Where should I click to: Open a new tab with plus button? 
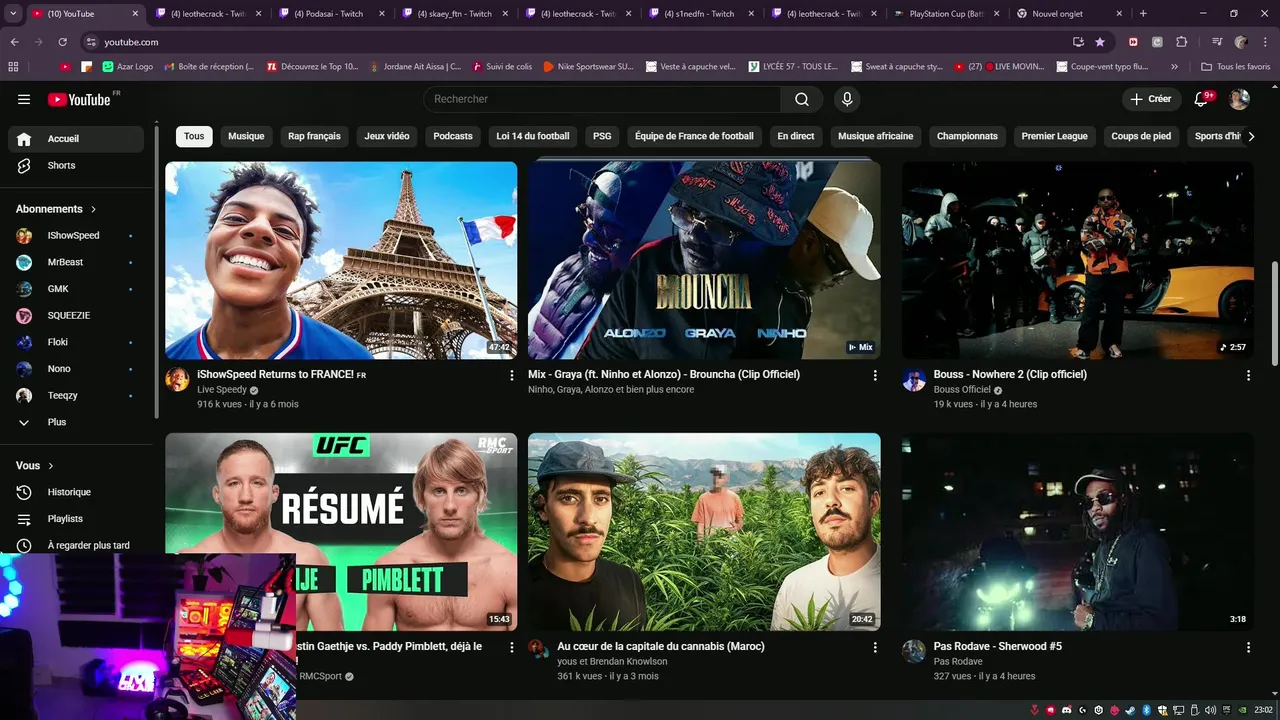1143,14
